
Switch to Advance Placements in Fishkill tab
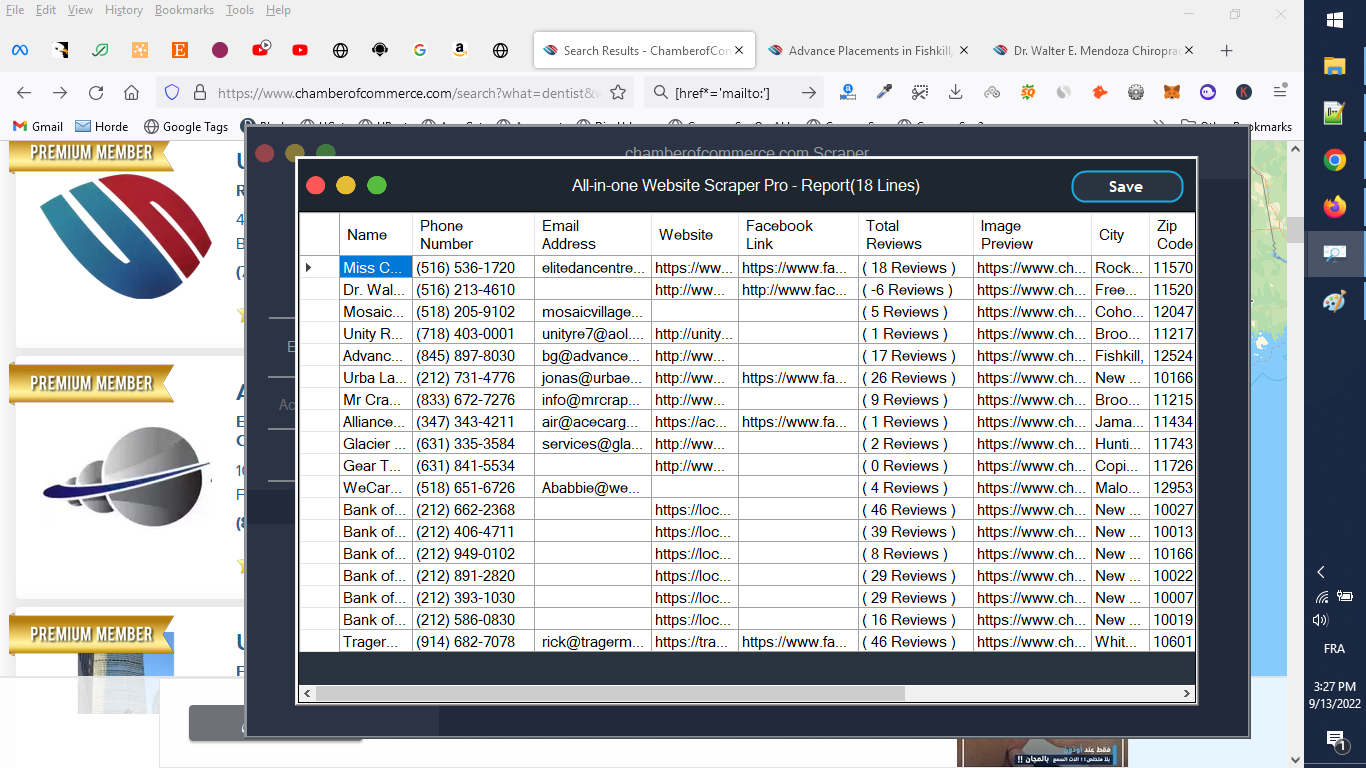867,50
